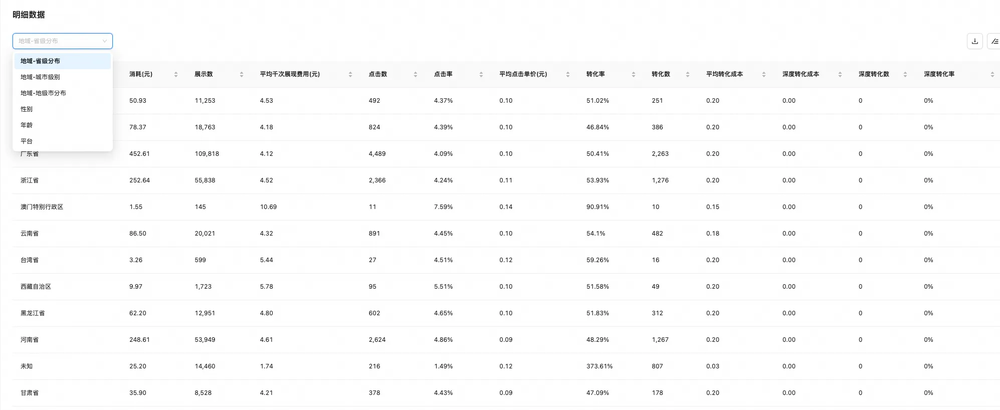
Task: Click the 转化率 column sort icon
Action: tap(633, 75)
